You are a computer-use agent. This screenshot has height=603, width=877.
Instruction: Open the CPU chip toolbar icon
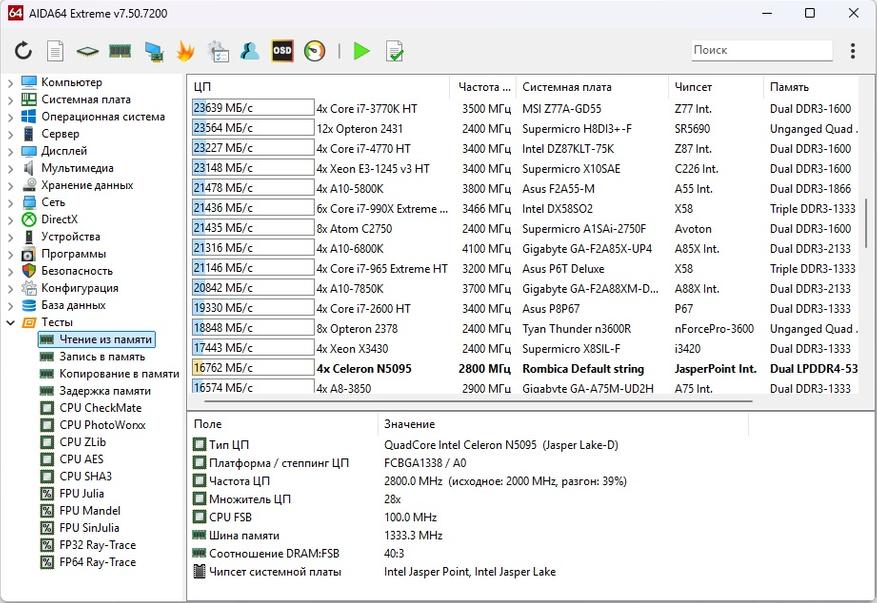[x=87, y=51]
